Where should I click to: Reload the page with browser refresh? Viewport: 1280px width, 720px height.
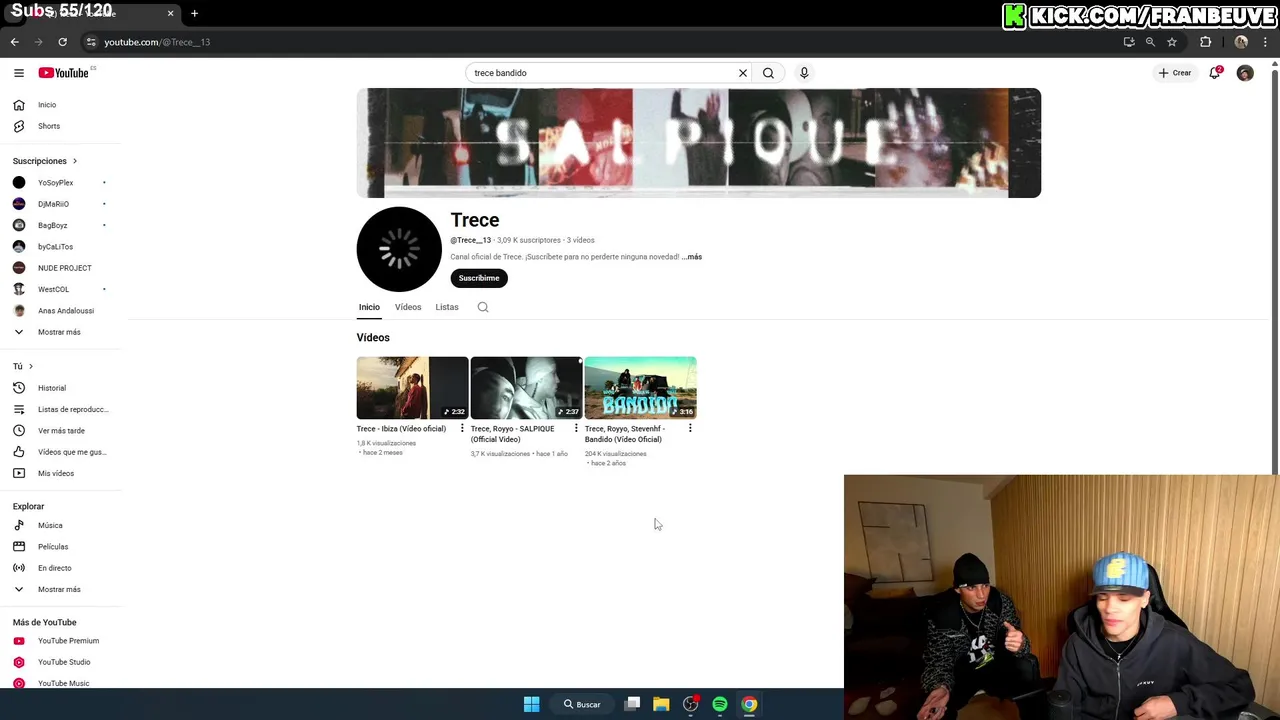(x=62, y=42)
